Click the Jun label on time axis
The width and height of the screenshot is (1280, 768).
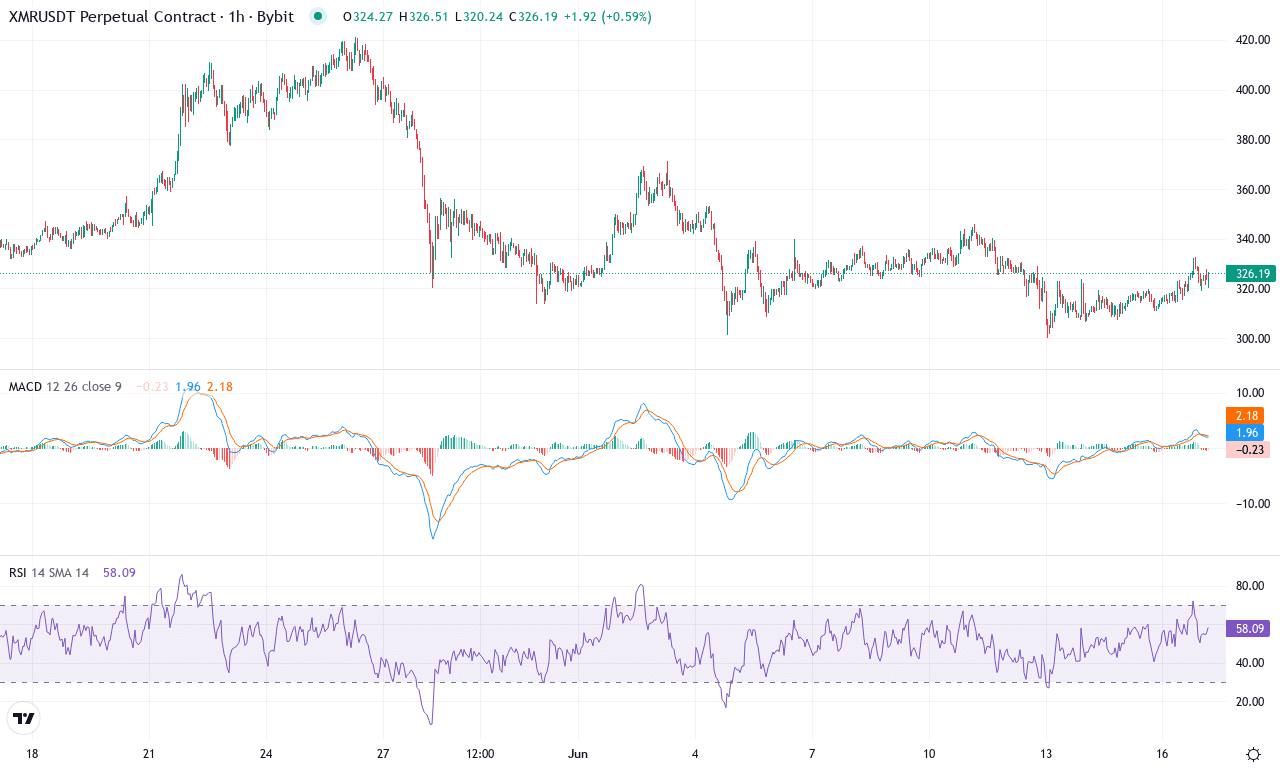coord(576,753)
